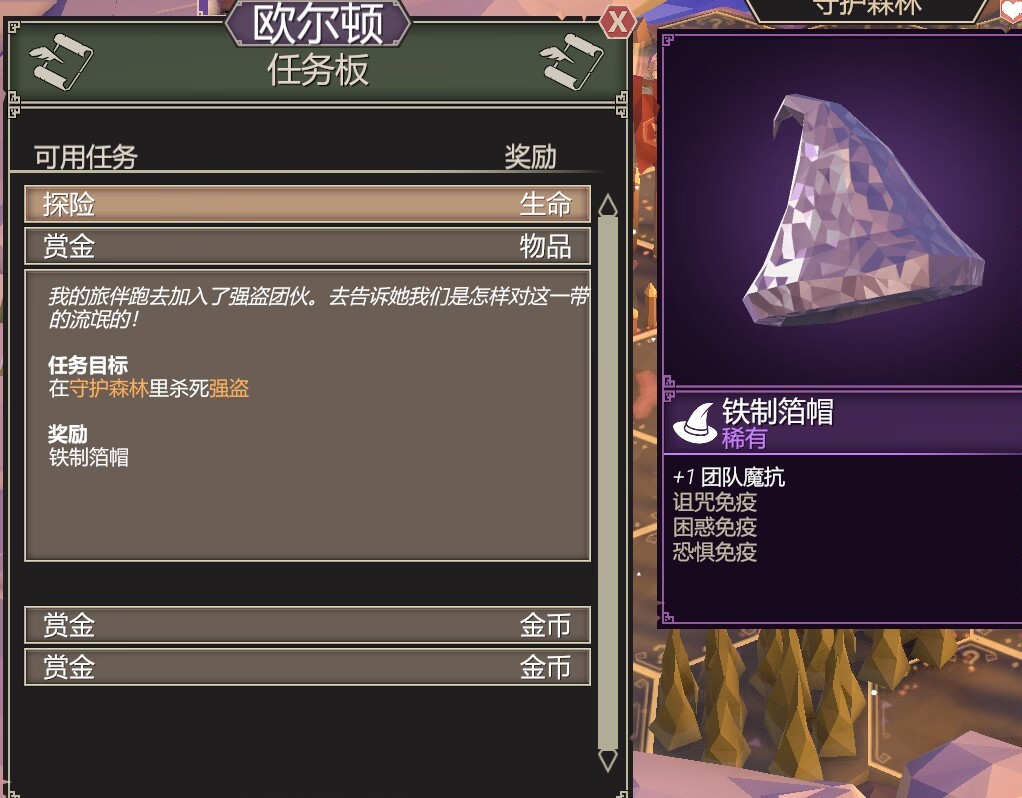The image size is (1022, 798).
Task: Click the large tin foil hat image
Action: pyautogui.click(x=863, y=211)
